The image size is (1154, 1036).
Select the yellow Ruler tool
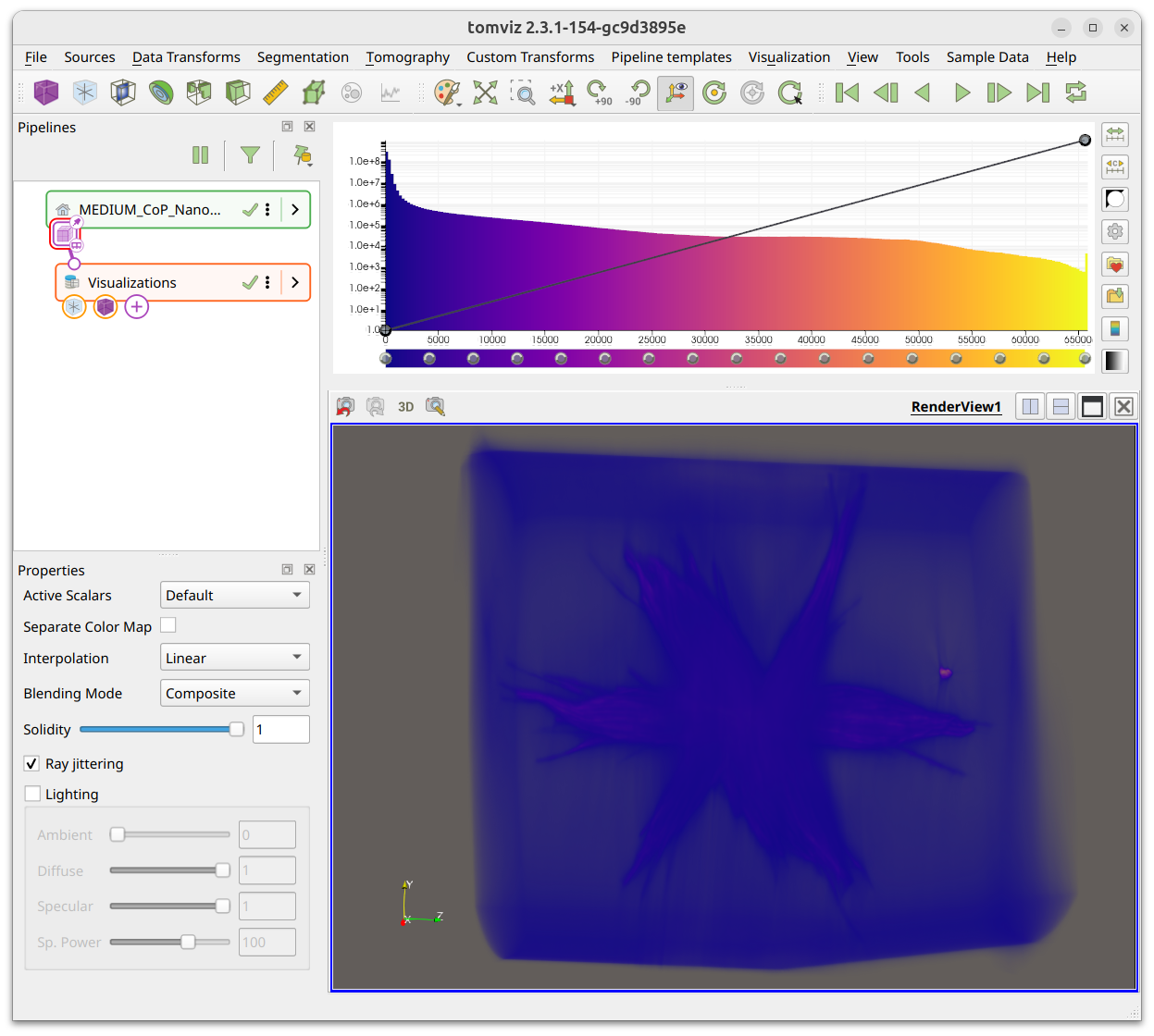276,92
